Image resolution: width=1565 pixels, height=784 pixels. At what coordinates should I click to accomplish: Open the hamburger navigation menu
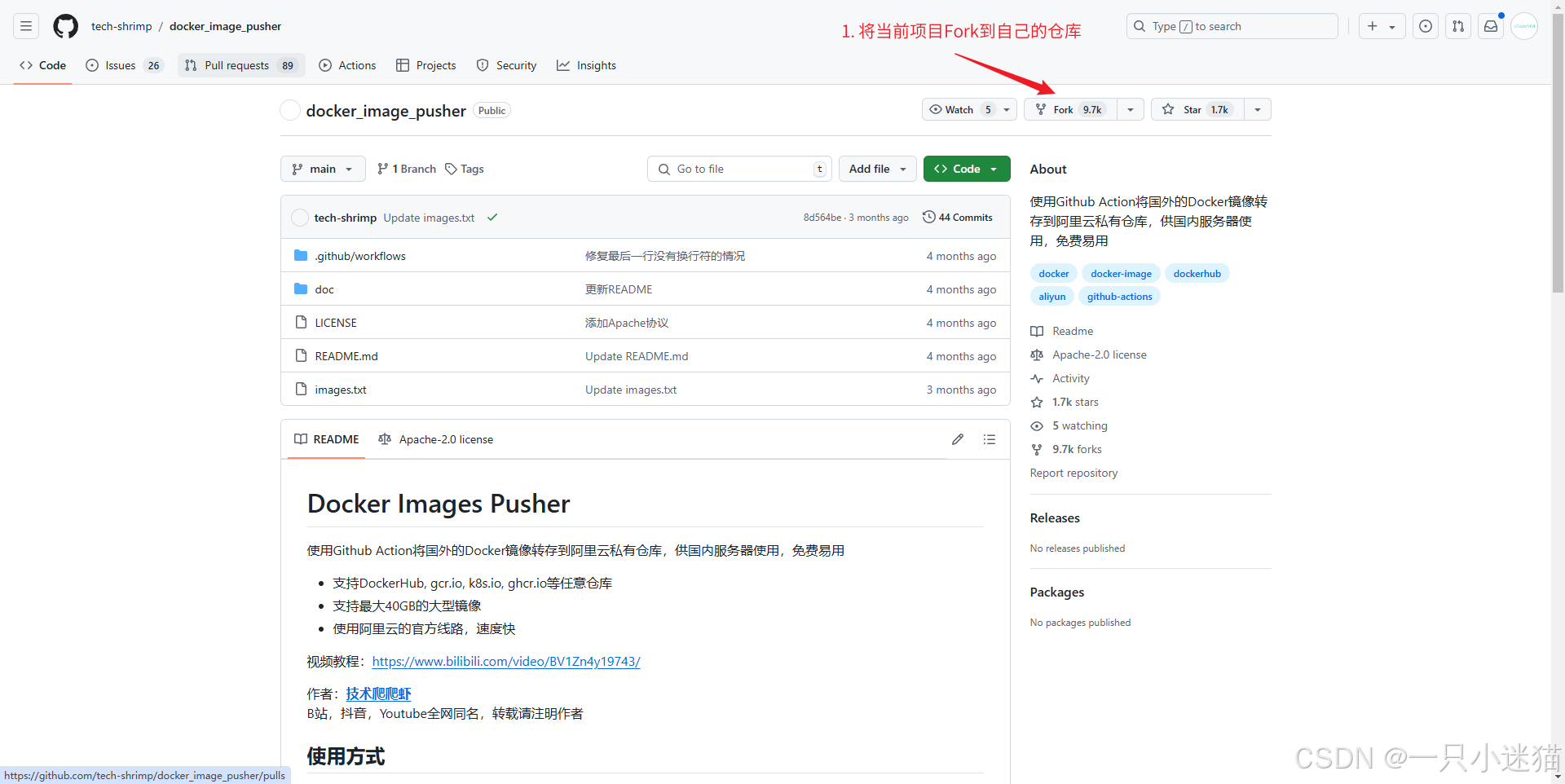coord(26,26)
